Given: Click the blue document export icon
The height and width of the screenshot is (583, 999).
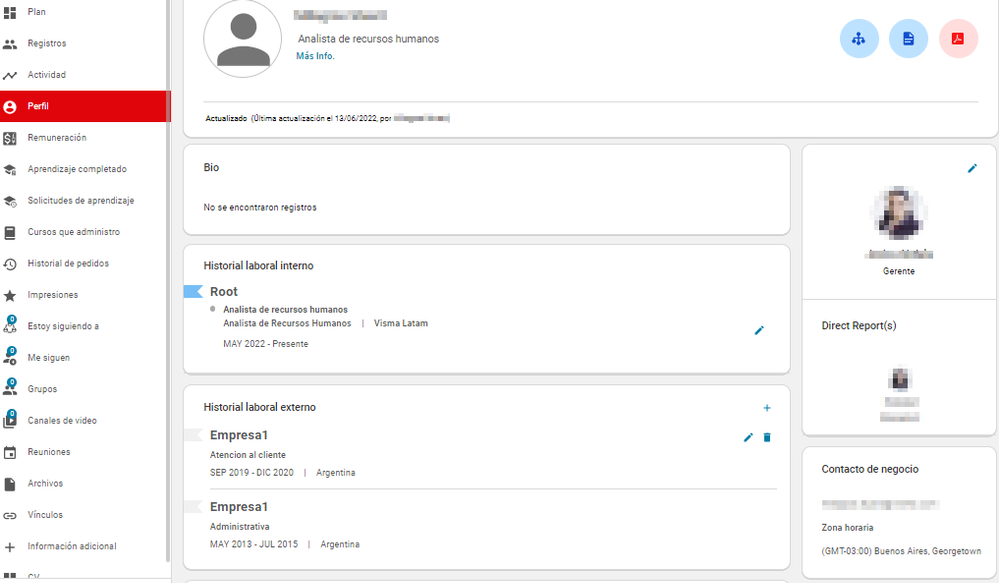Looking at the screenshot, I should (908, 39).
